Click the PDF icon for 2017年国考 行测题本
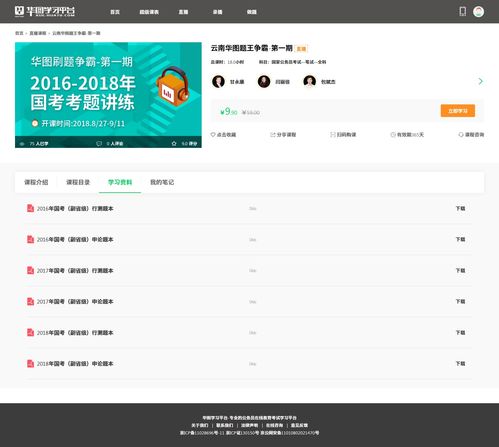 [30, 270]
